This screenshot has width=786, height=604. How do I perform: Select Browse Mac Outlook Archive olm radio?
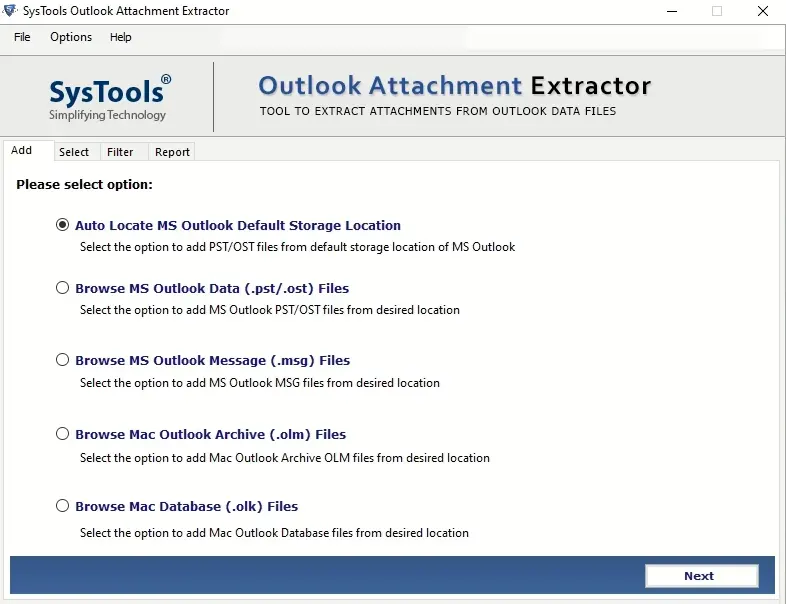[x=62, y=434]
